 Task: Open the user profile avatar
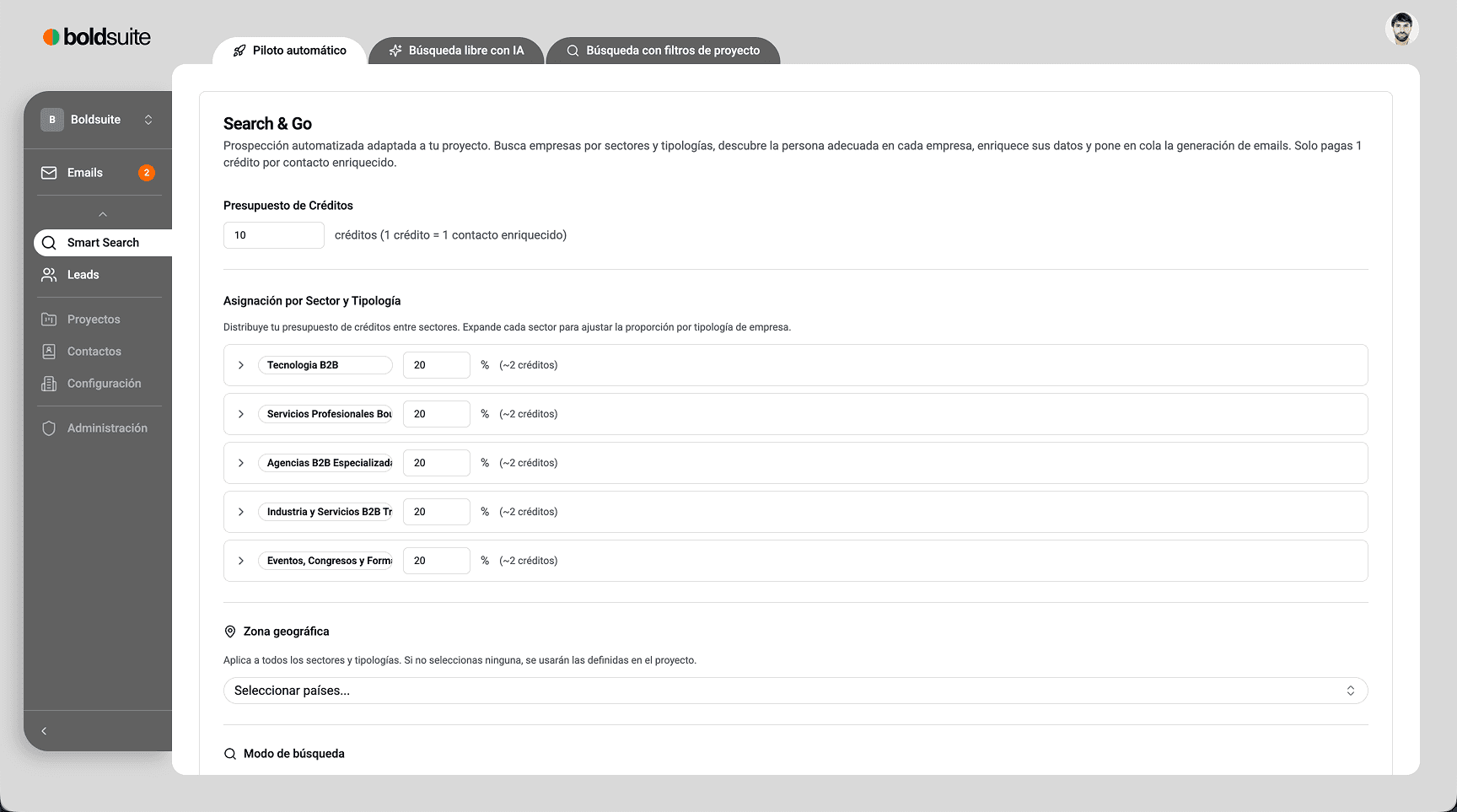click(1401, 30)
